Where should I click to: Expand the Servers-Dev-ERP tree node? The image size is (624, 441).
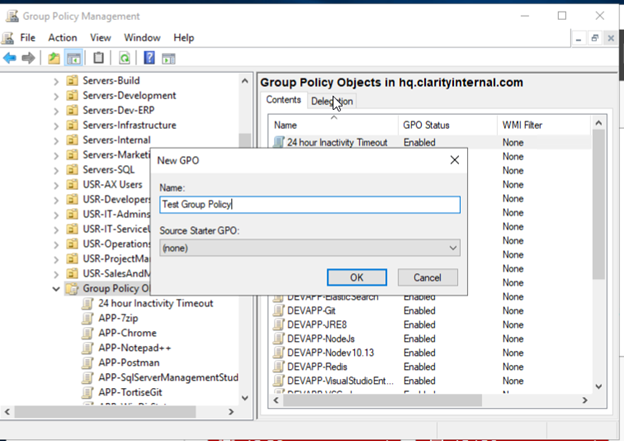click(56, 111)
